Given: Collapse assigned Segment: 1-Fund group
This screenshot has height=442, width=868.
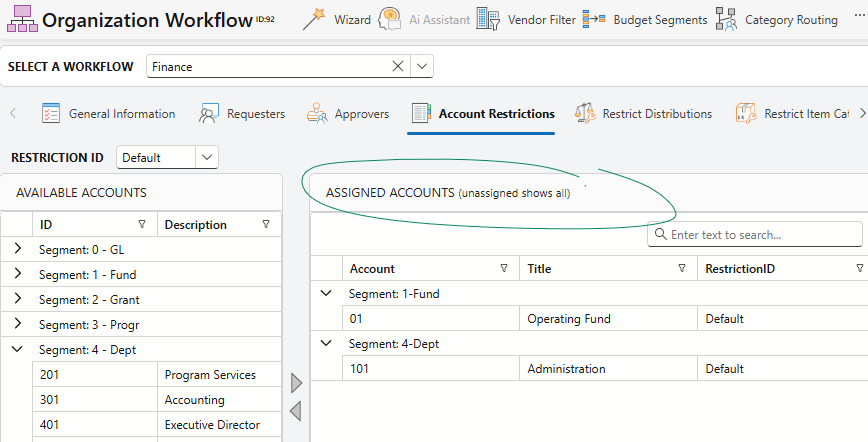Looking at the screenshot, I should (327, 293).
